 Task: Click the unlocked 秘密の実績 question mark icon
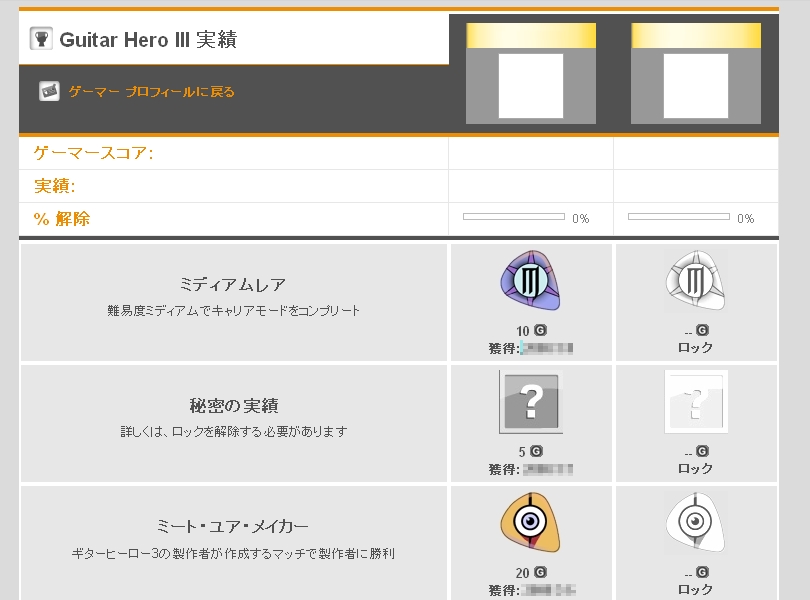pos(531,402)
